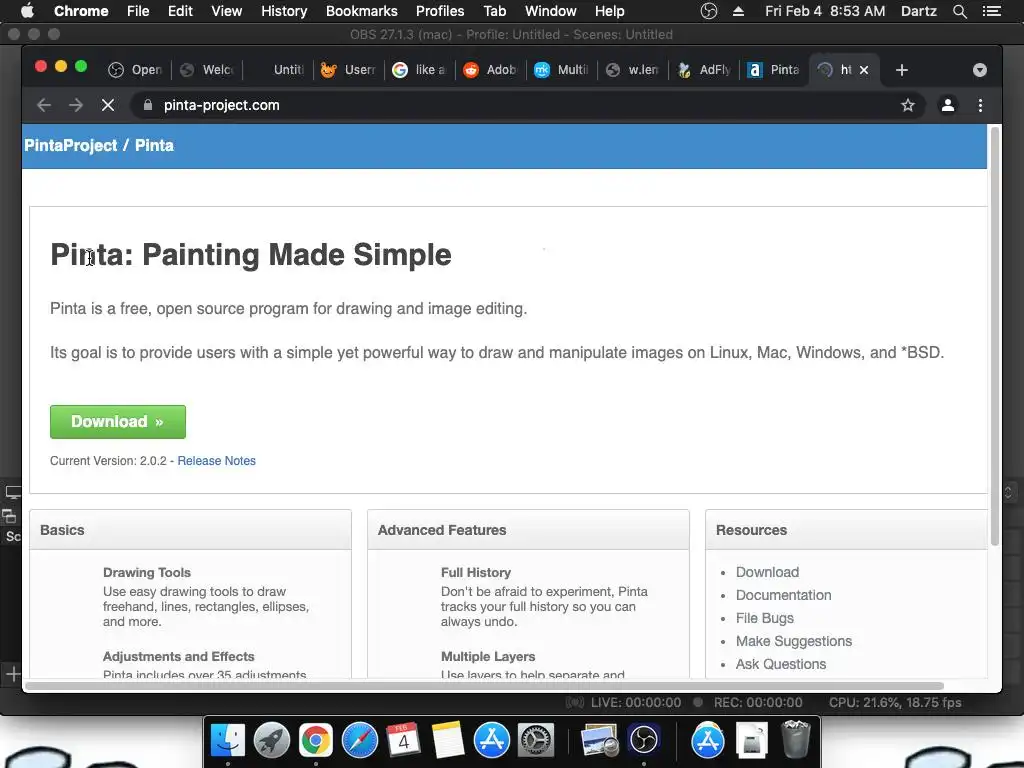
Task: Open the Edit menu
Action: pos(180,11)
